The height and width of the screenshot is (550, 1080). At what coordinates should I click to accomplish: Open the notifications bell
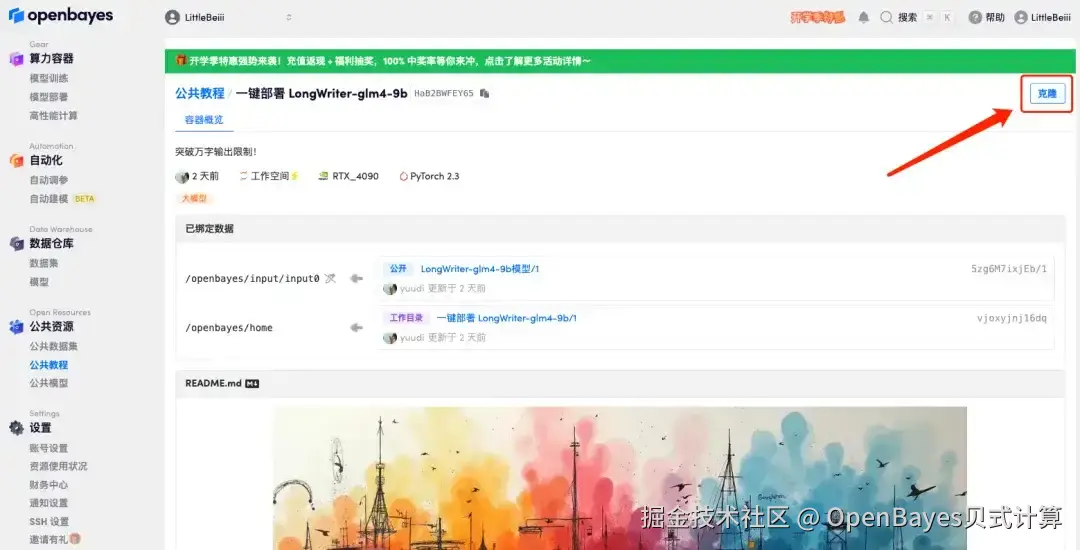[x=864, y=18]
